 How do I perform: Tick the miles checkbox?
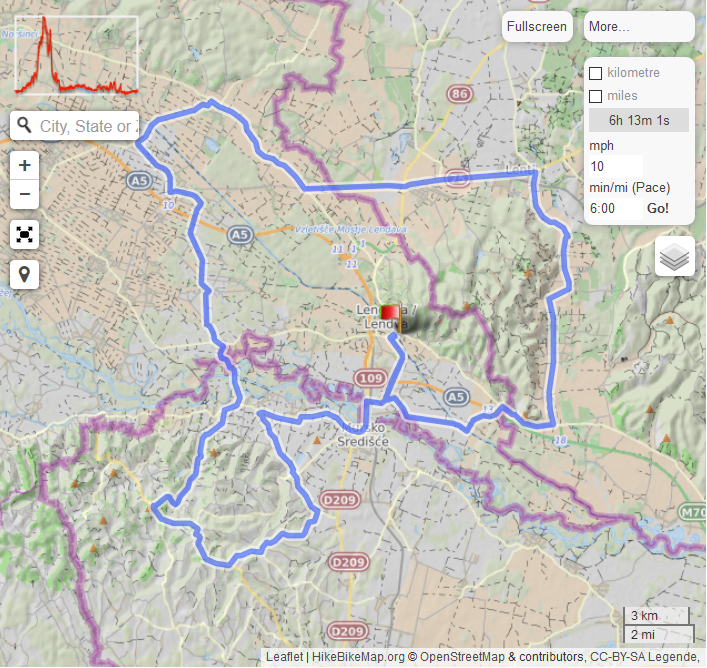click(x=596, y=96)
